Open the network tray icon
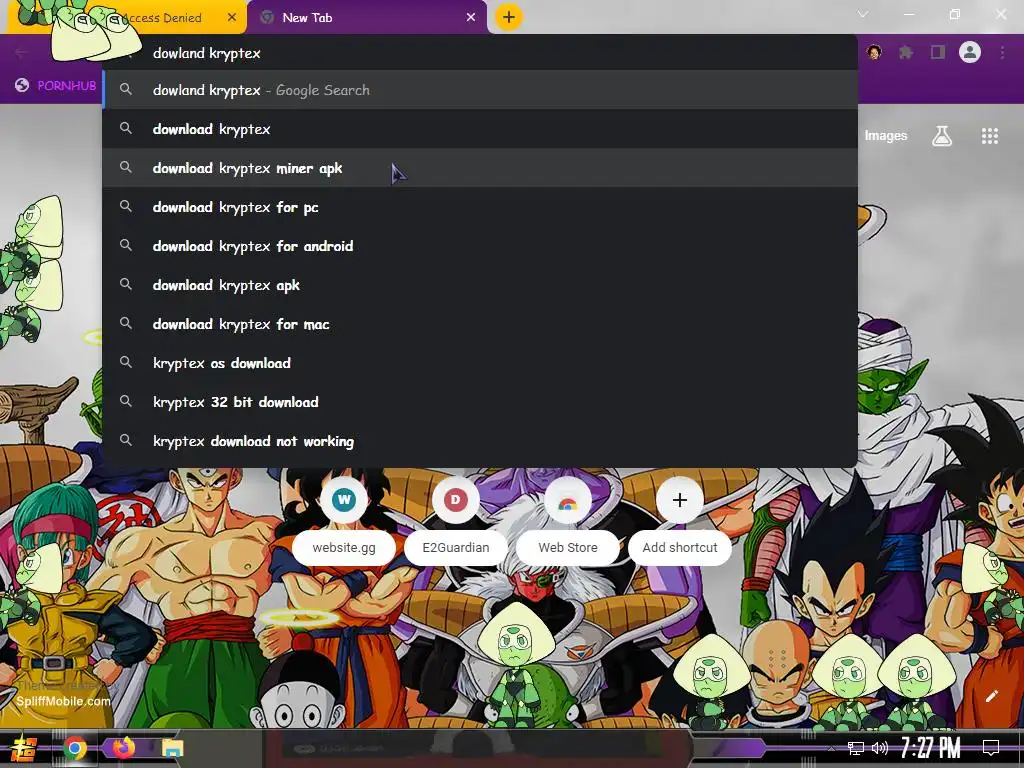 coord(856,748)
